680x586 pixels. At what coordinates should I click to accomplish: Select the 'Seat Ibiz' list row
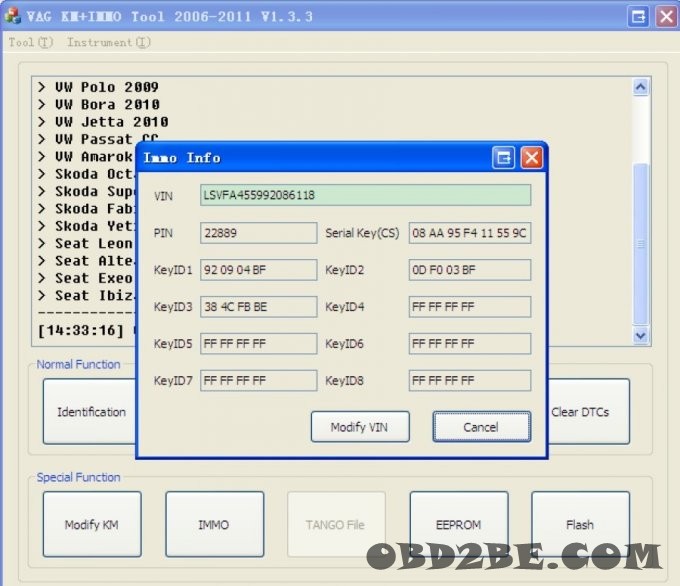(x=86, y=295)
